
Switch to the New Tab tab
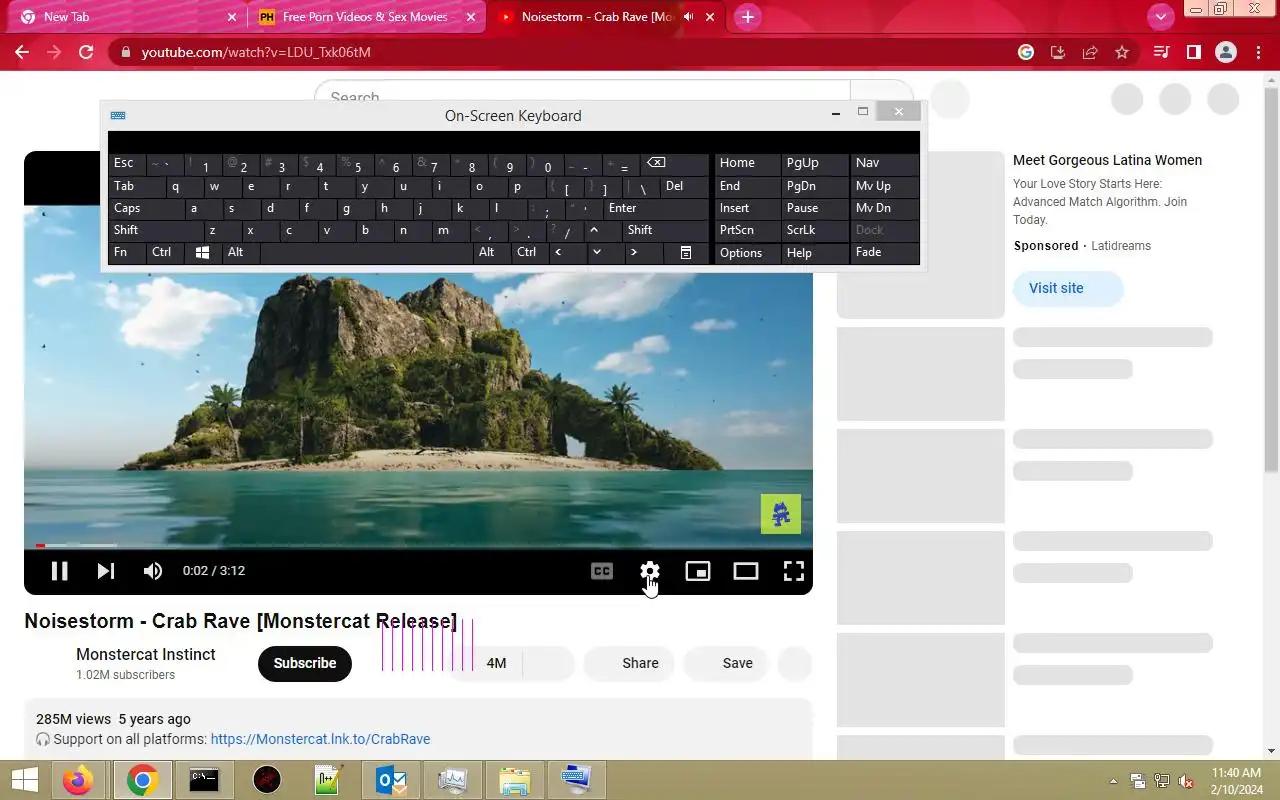point(127,17)
